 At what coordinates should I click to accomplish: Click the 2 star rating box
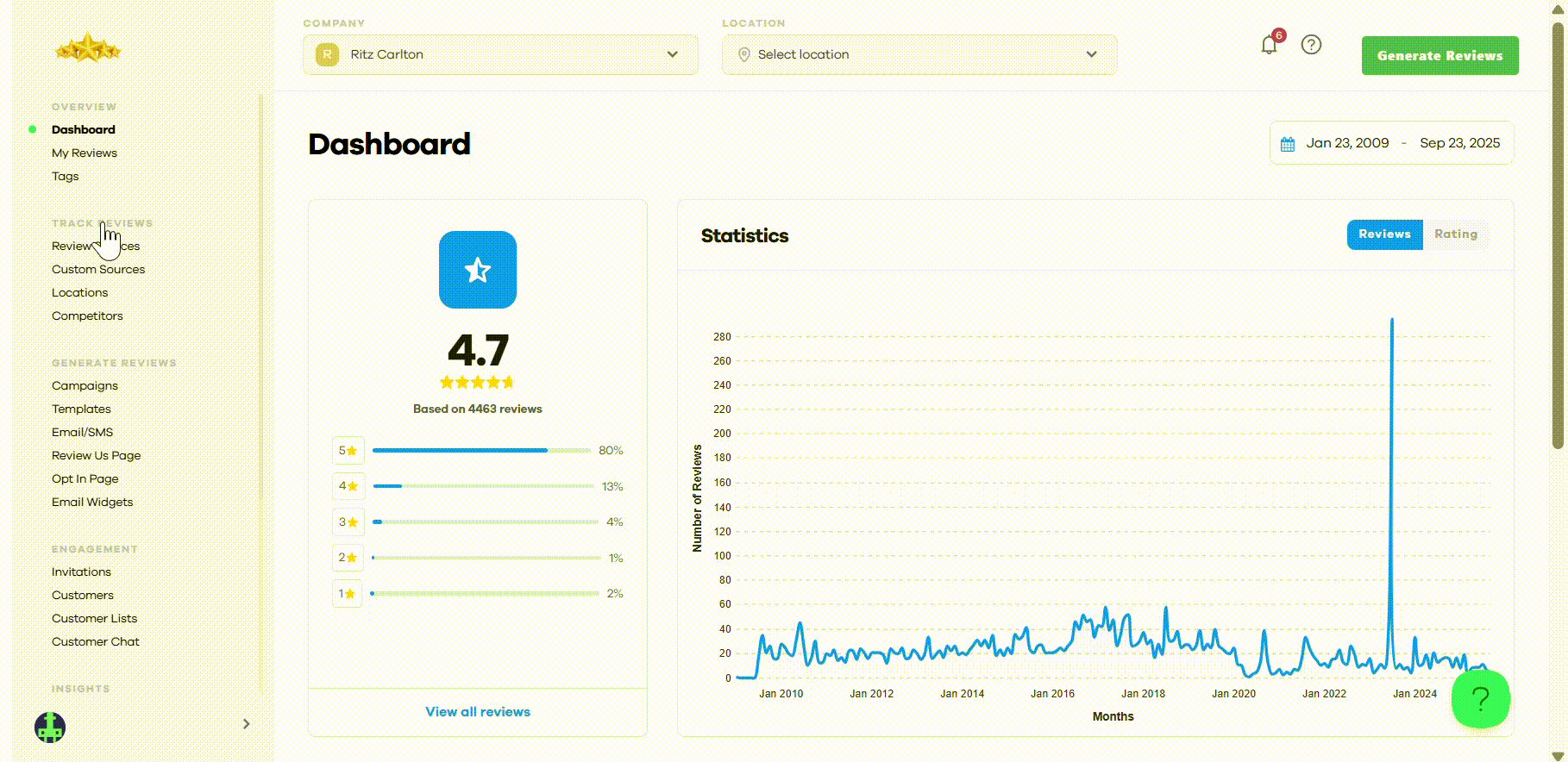pyautogui.click(x=348, y=558)
